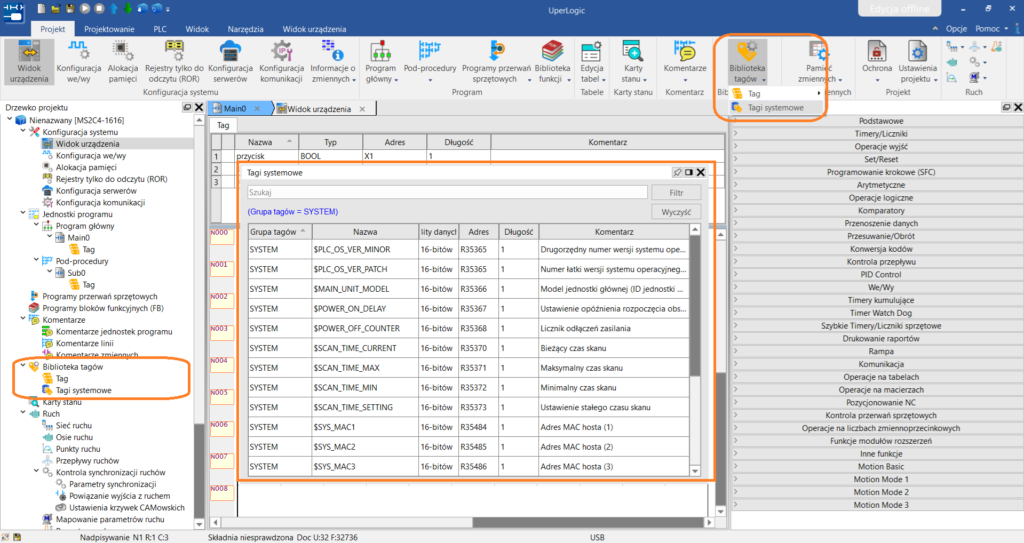Viewport: 1024px width, 543px height.
Task: Float the Tagi systemowe window
Action: point(689,173)
